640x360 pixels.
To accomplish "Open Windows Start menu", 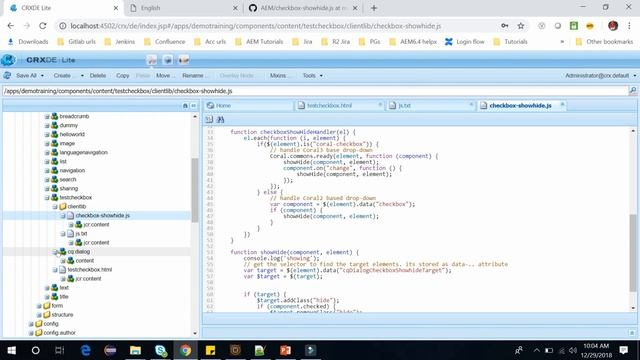I will click(x=11, y=350).
